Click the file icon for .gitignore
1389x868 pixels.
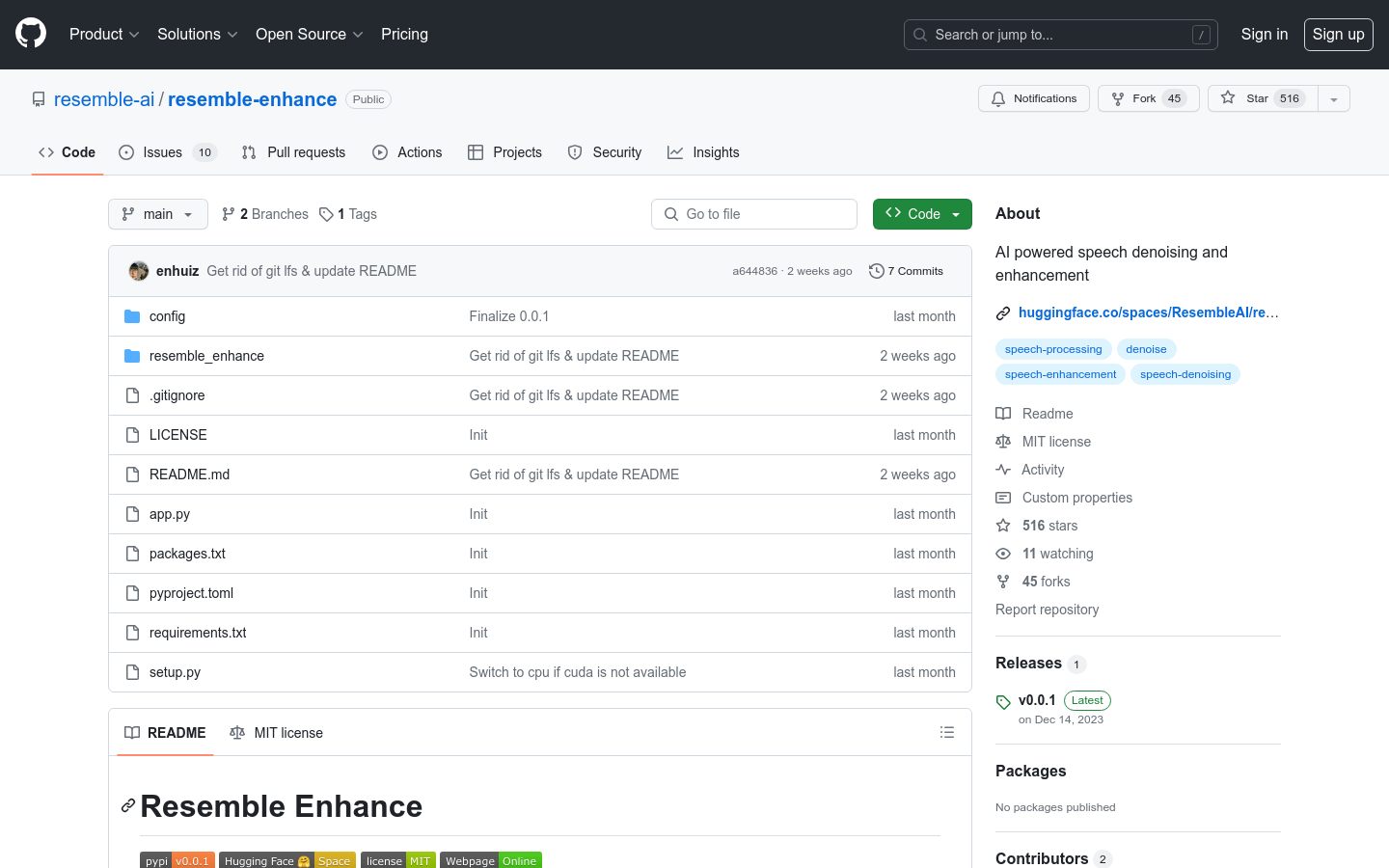coord(132,395)
